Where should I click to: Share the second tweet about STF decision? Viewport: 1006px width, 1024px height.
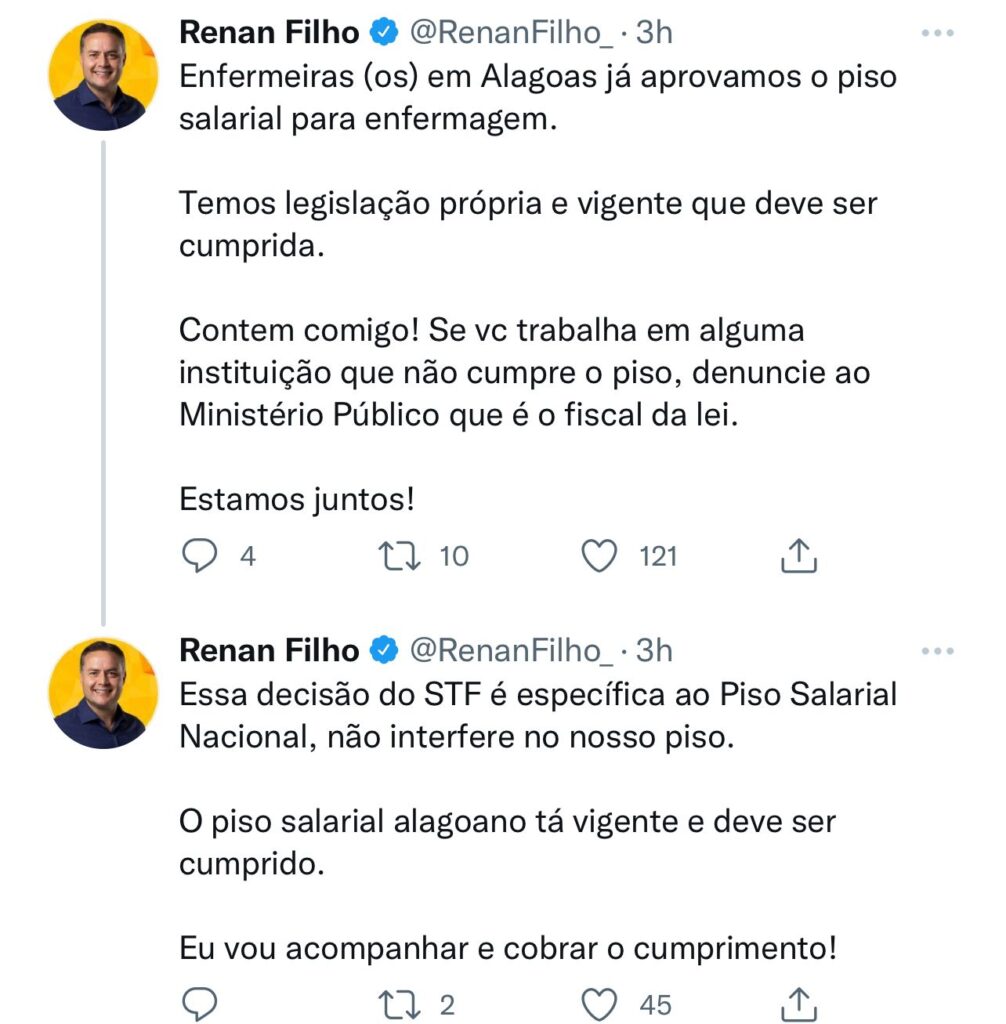pos(798,1003)
